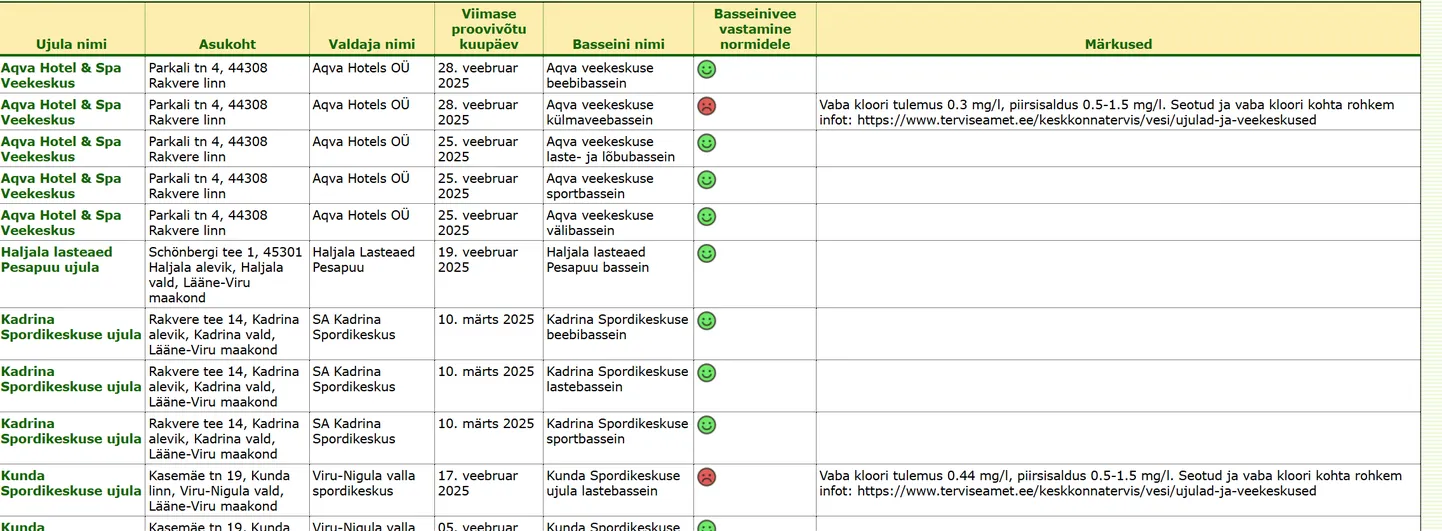This screenshot has height=531, width=1442.
Task: Open Haljala lasteaed Pesapuu ujula link
Action: point(57,260)
